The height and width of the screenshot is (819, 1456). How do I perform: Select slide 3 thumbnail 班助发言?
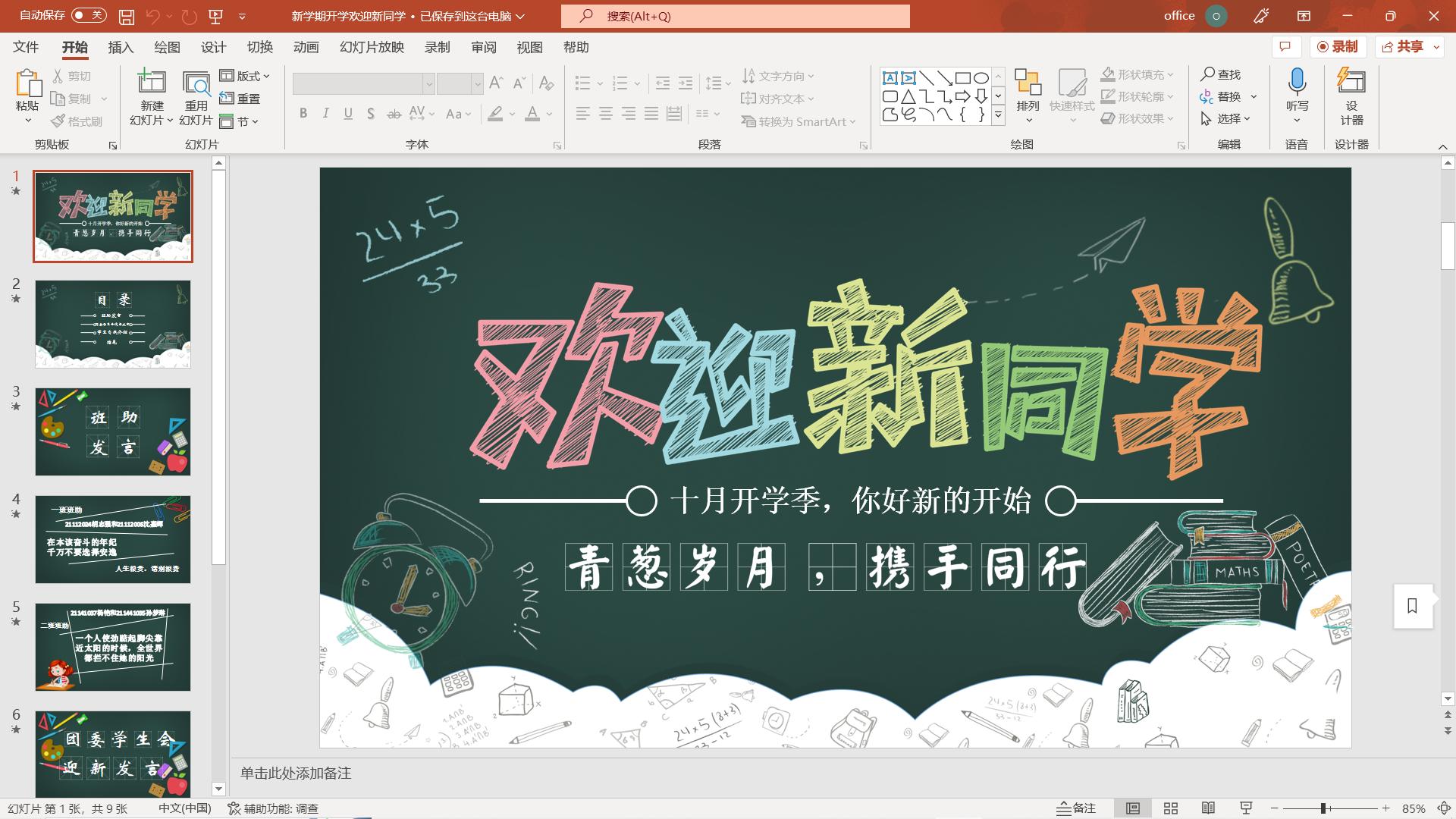pyautogui.click(x=113, y=431)
